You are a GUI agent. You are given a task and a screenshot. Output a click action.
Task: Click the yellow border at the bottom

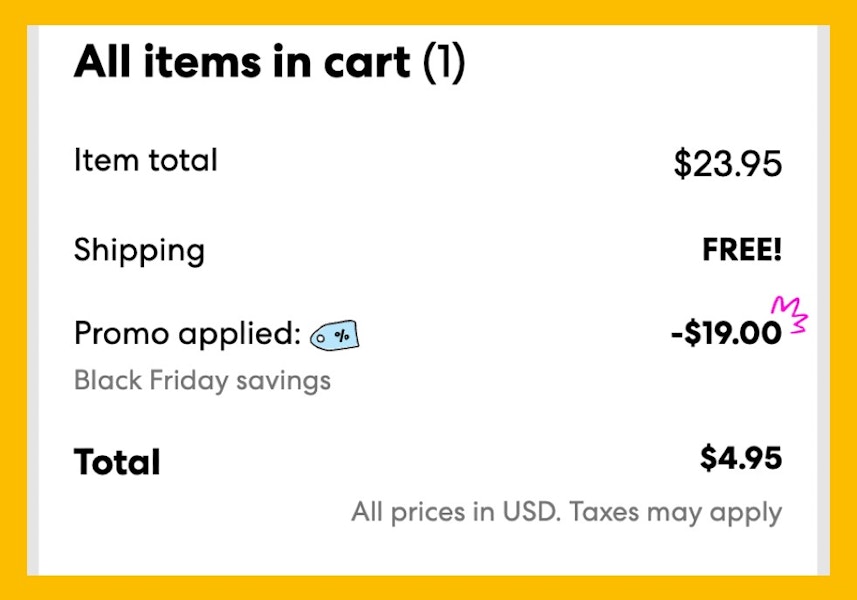pyautogui.click(x=428, y=588)
